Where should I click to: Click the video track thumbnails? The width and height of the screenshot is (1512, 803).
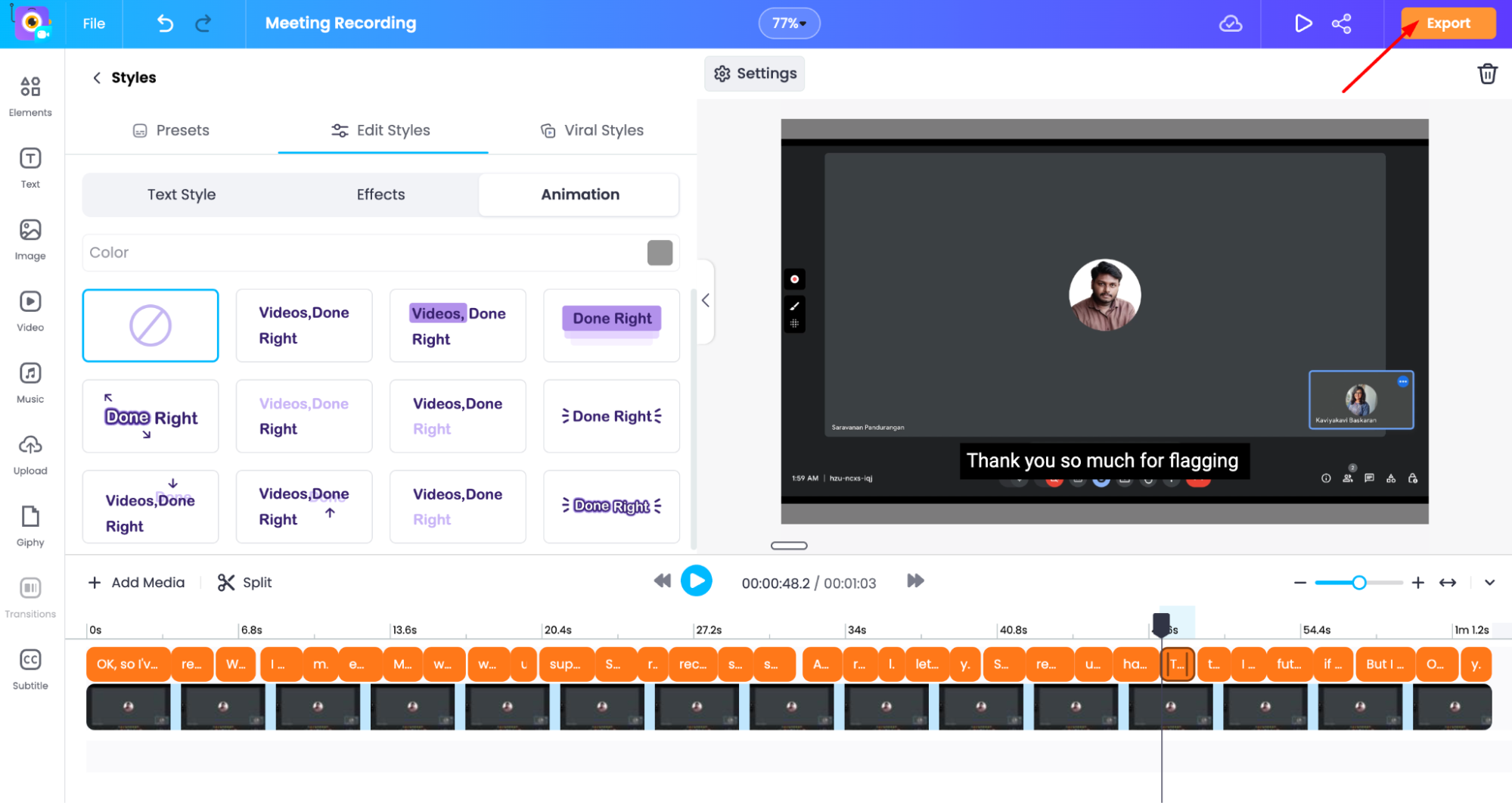789,707
